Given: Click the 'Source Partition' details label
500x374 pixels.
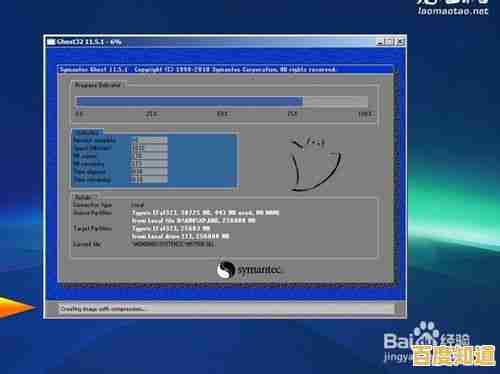Looking at the screenshot, I should tap(93, 213).
